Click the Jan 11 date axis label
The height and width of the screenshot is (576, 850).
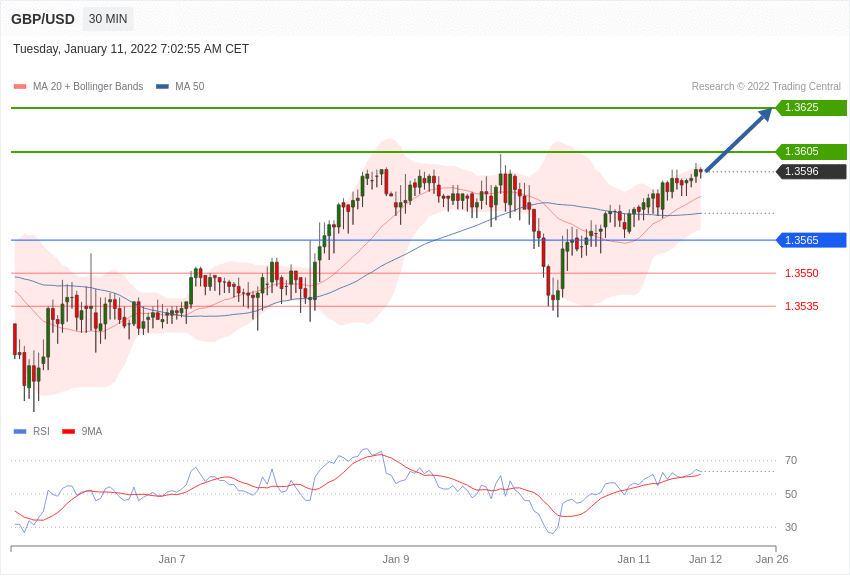pyautogui.click(x=634, y=559)
